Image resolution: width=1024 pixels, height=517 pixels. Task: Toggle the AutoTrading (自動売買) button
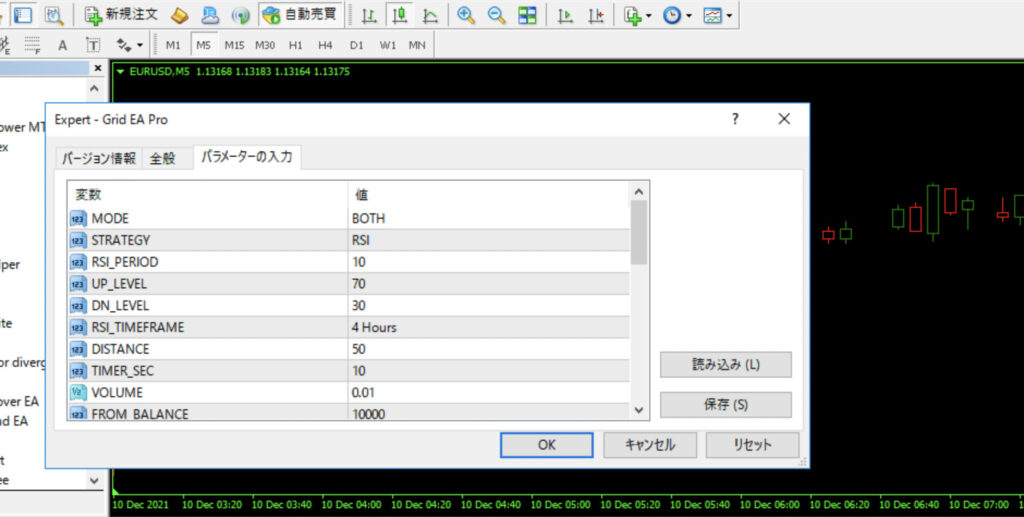point(299,15)
